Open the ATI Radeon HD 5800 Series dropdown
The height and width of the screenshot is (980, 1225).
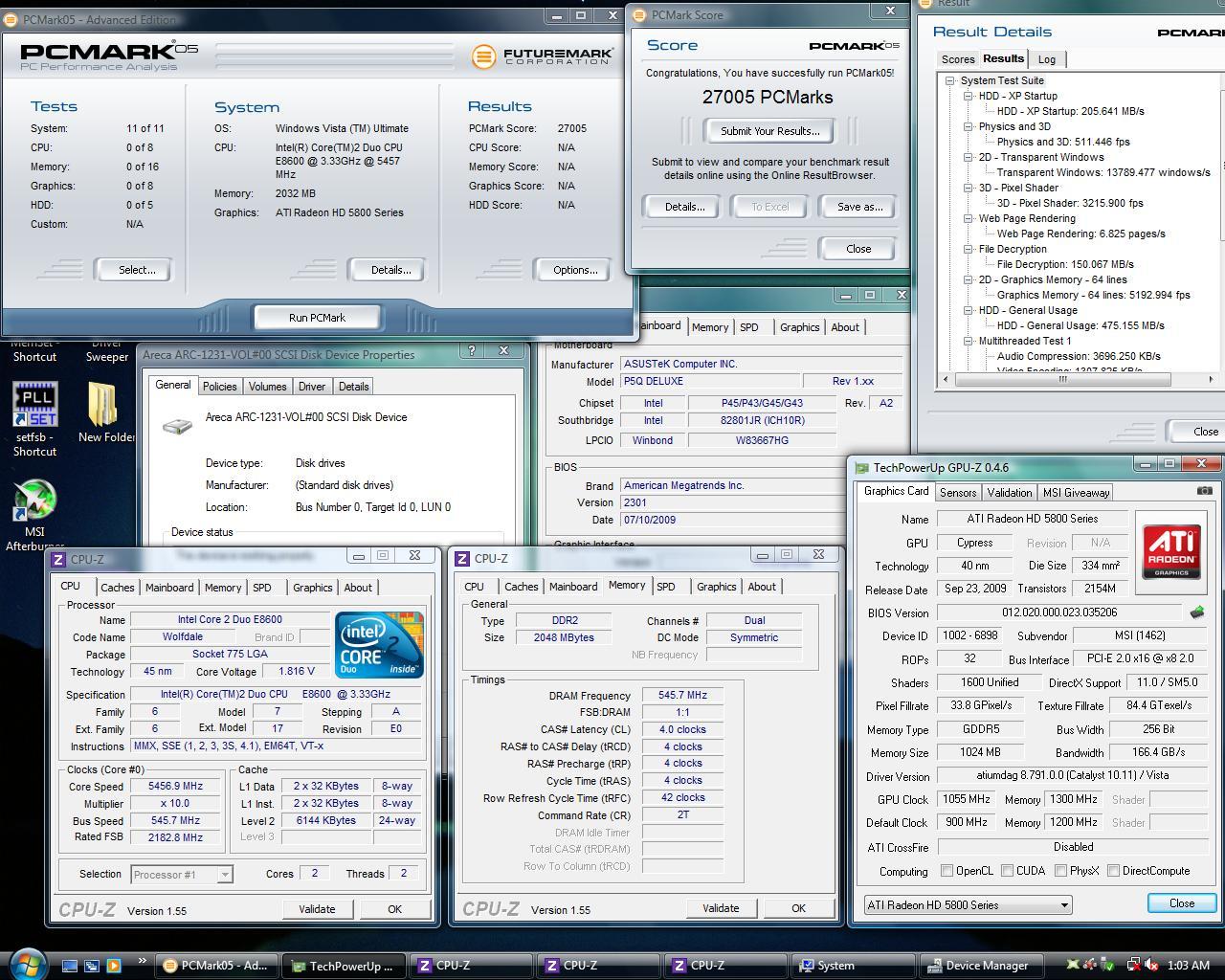tap(968, 904)
